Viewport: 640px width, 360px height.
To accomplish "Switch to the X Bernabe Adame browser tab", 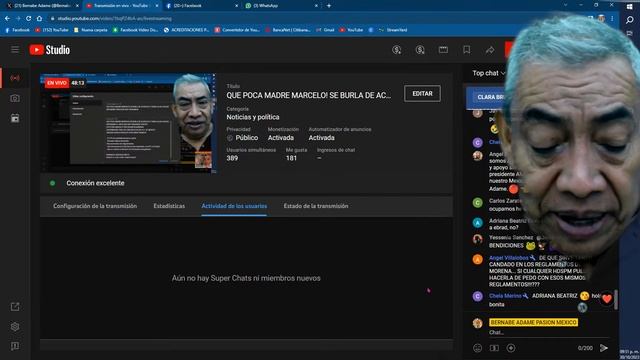I will tap(42, 6).
